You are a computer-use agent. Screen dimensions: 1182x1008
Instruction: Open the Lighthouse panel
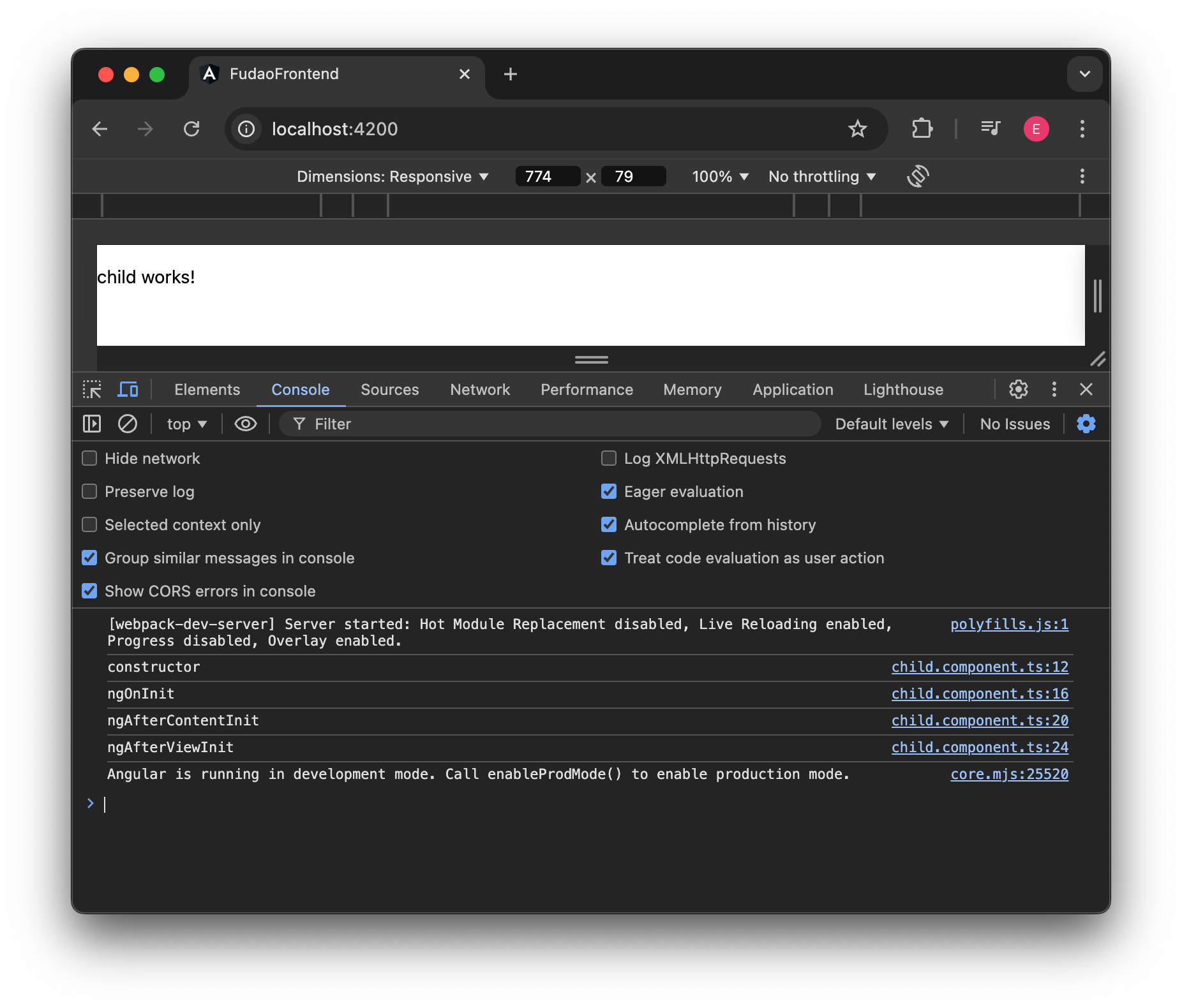pos(903,389)
